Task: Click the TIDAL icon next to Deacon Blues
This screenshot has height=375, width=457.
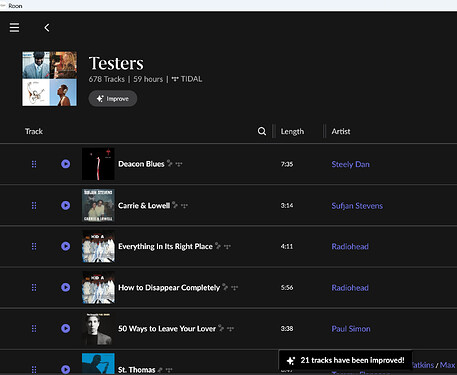Action: click(179, 164)
